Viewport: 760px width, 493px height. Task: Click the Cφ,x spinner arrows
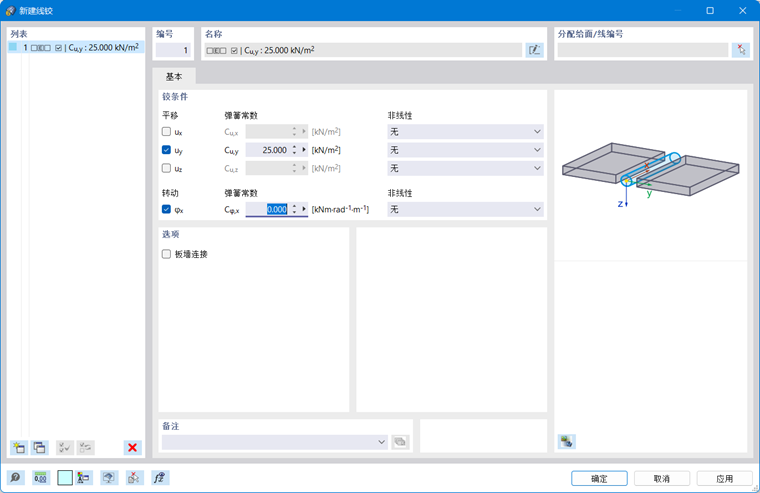pyautogui.click(x=294, y=209)
